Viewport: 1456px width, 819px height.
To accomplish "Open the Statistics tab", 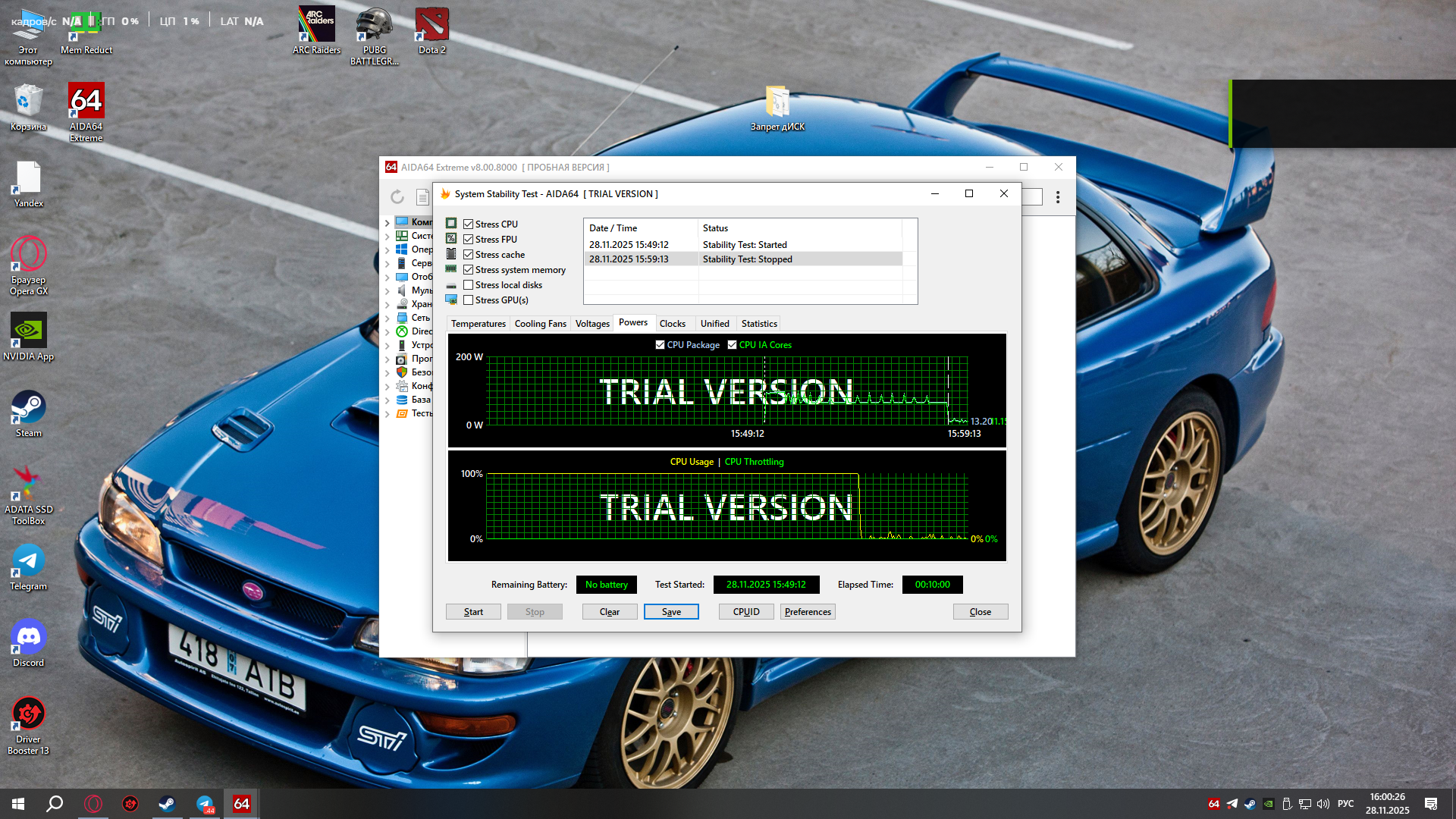I will (759, 324).
